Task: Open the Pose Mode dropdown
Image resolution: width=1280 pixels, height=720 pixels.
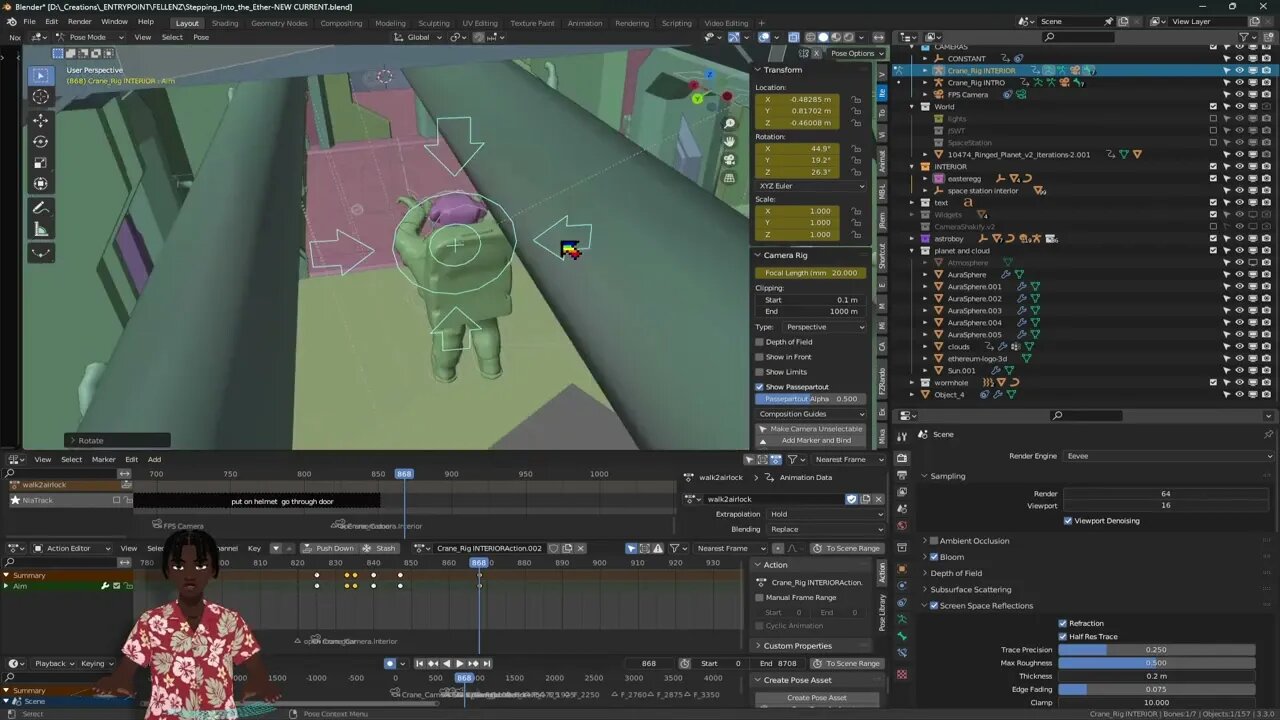Action: pos(88,37)
